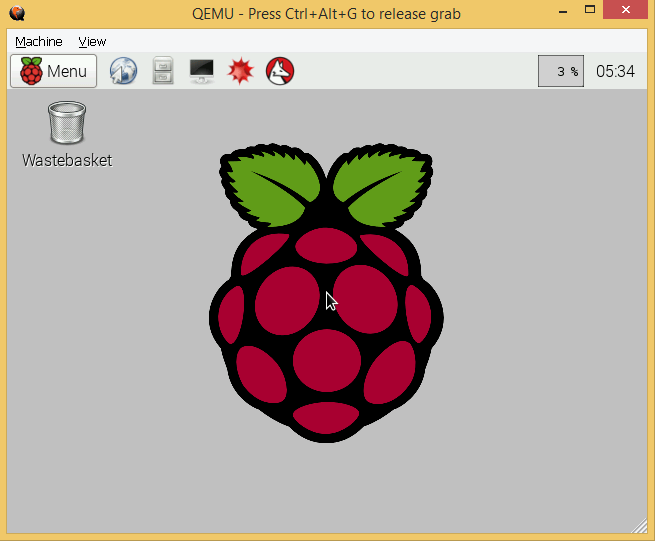Open the Raspberry Pi Menu button
Image resolution: width=655 pixels, height=541 pixels.
tap(53, 71)
